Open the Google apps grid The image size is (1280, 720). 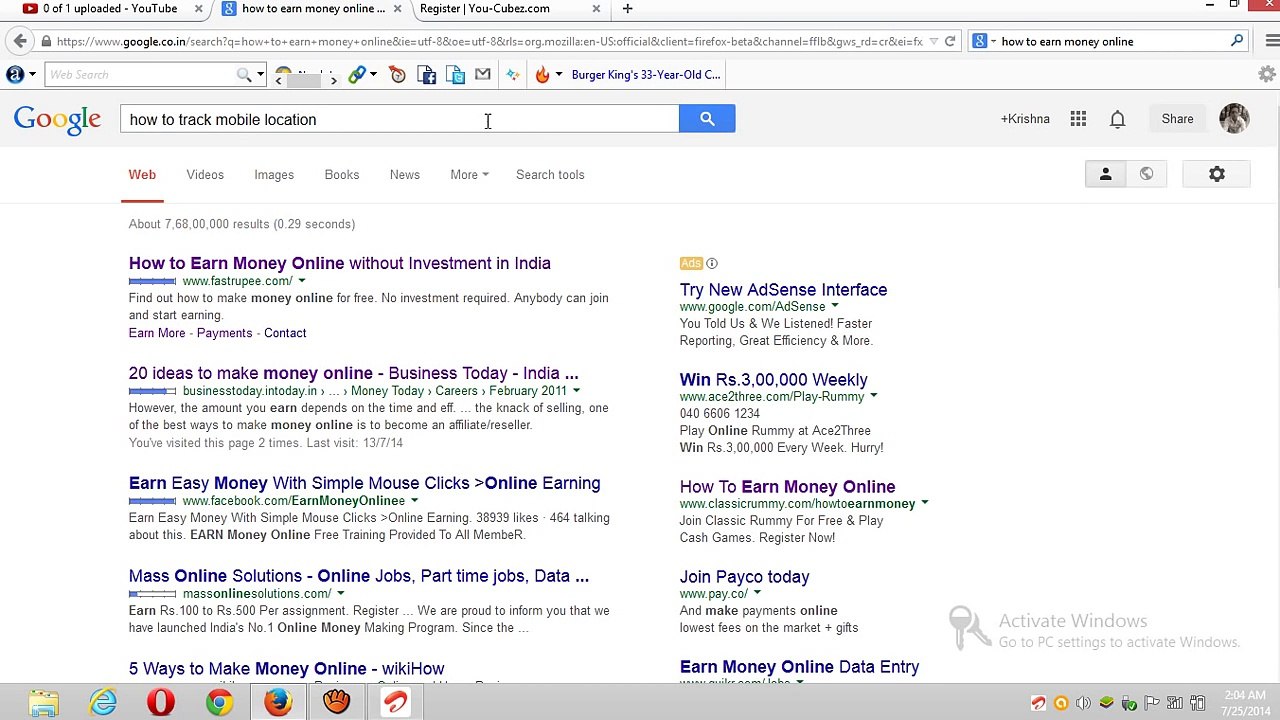pos(1078,119)
